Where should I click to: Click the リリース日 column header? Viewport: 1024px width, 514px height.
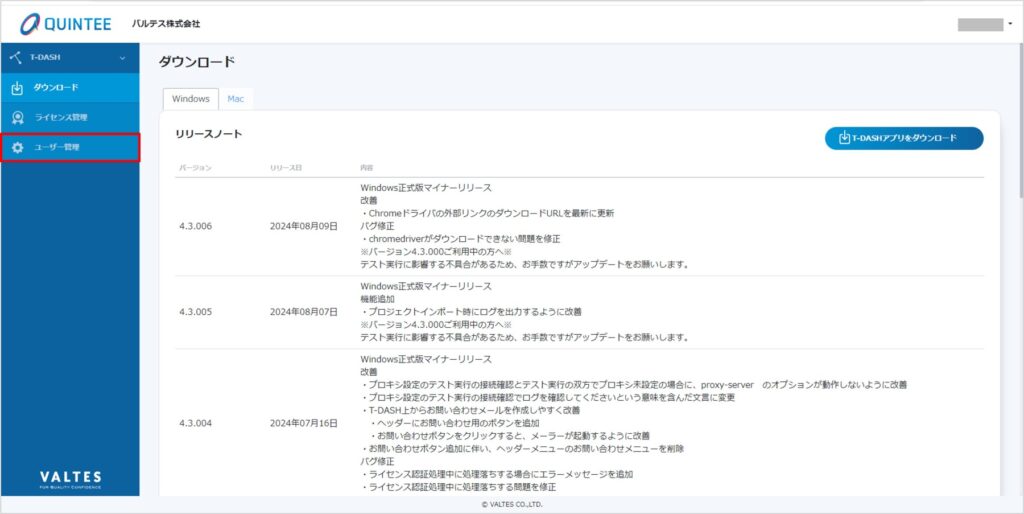click(x=285, y=167)
